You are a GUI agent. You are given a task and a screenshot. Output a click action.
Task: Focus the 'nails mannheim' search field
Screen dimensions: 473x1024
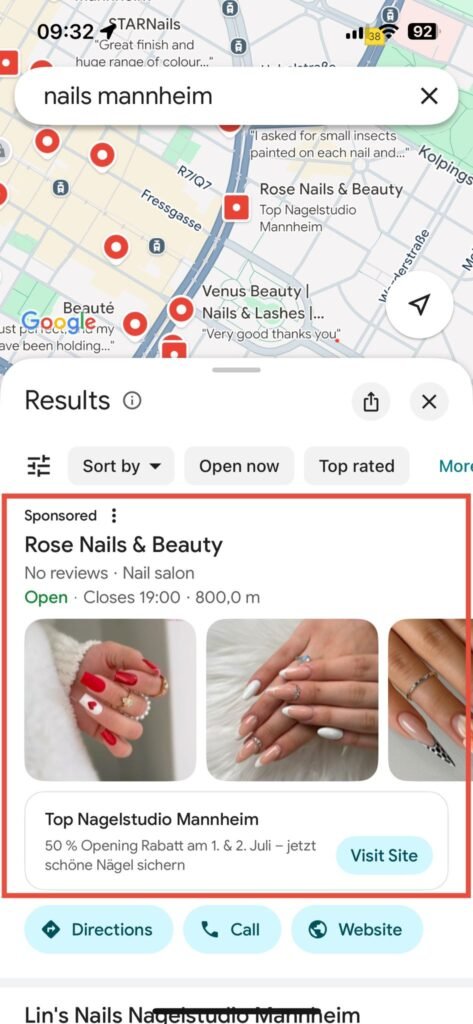[x=216, y=97]
